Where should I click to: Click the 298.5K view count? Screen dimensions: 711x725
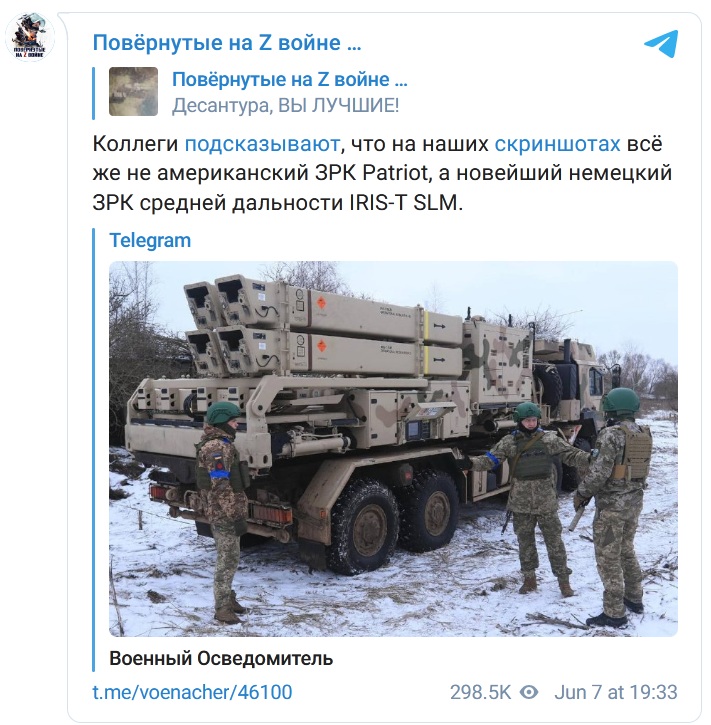tap(480, 693)
